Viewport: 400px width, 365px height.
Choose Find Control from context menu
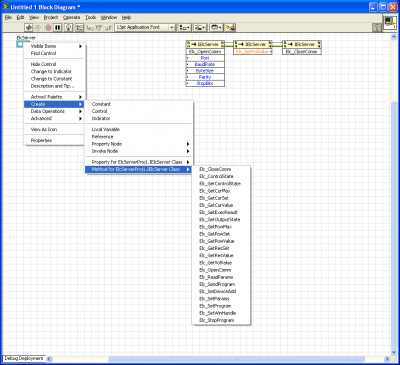point(54,53)
